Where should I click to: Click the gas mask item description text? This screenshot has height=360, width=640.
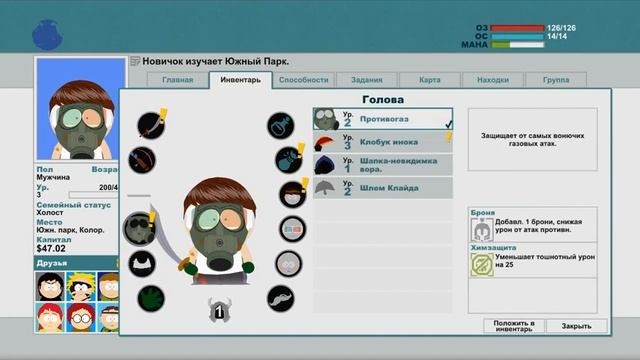533,140
